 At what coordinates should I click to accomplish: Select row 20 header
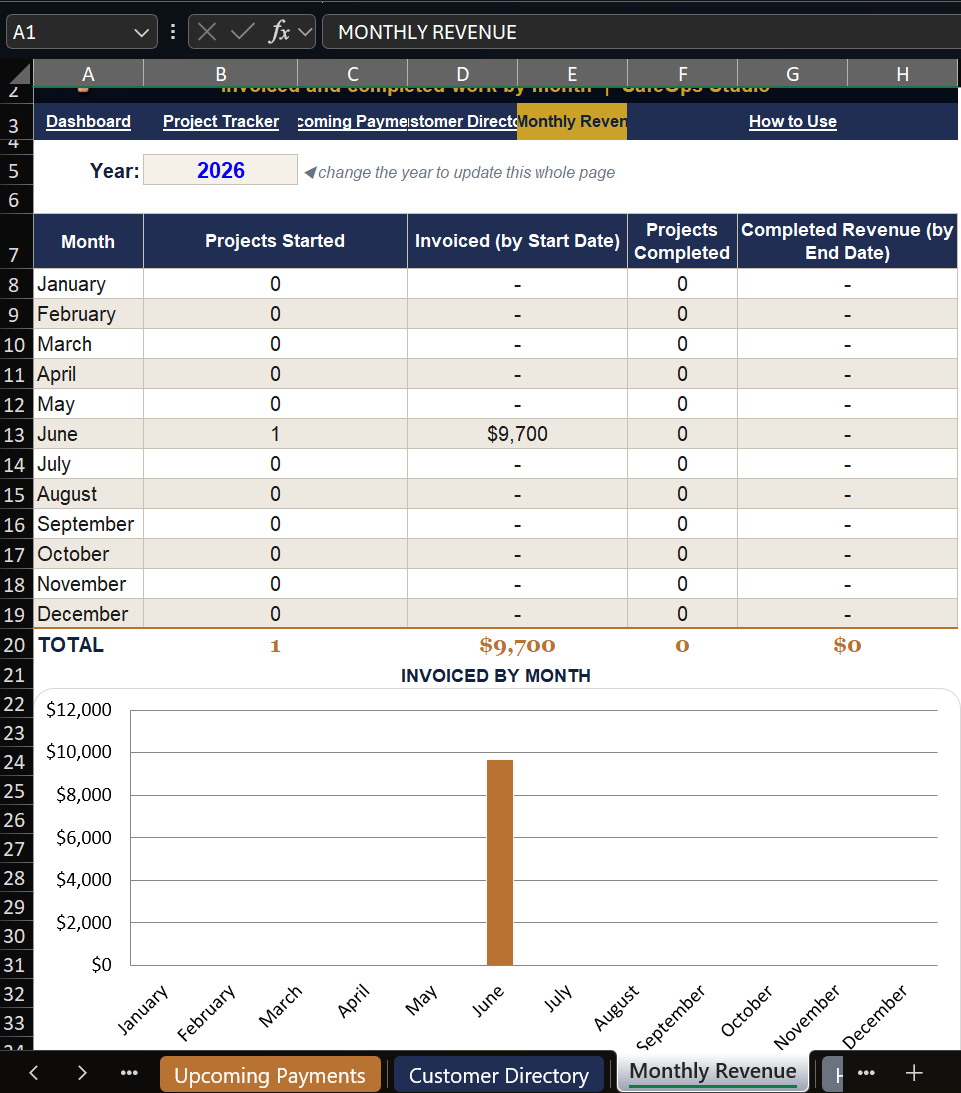click(15, 645)
